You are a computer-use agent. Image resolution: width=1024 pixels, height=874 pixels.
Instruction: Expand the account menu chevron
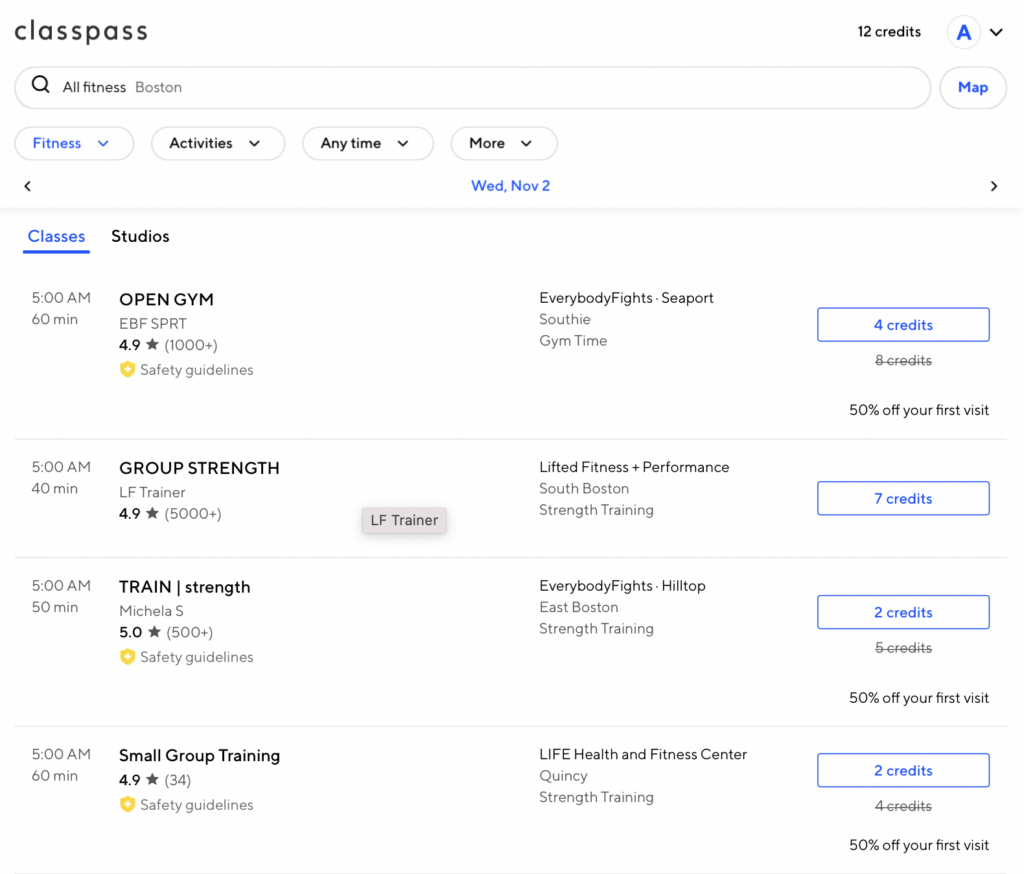click(996, 32)
